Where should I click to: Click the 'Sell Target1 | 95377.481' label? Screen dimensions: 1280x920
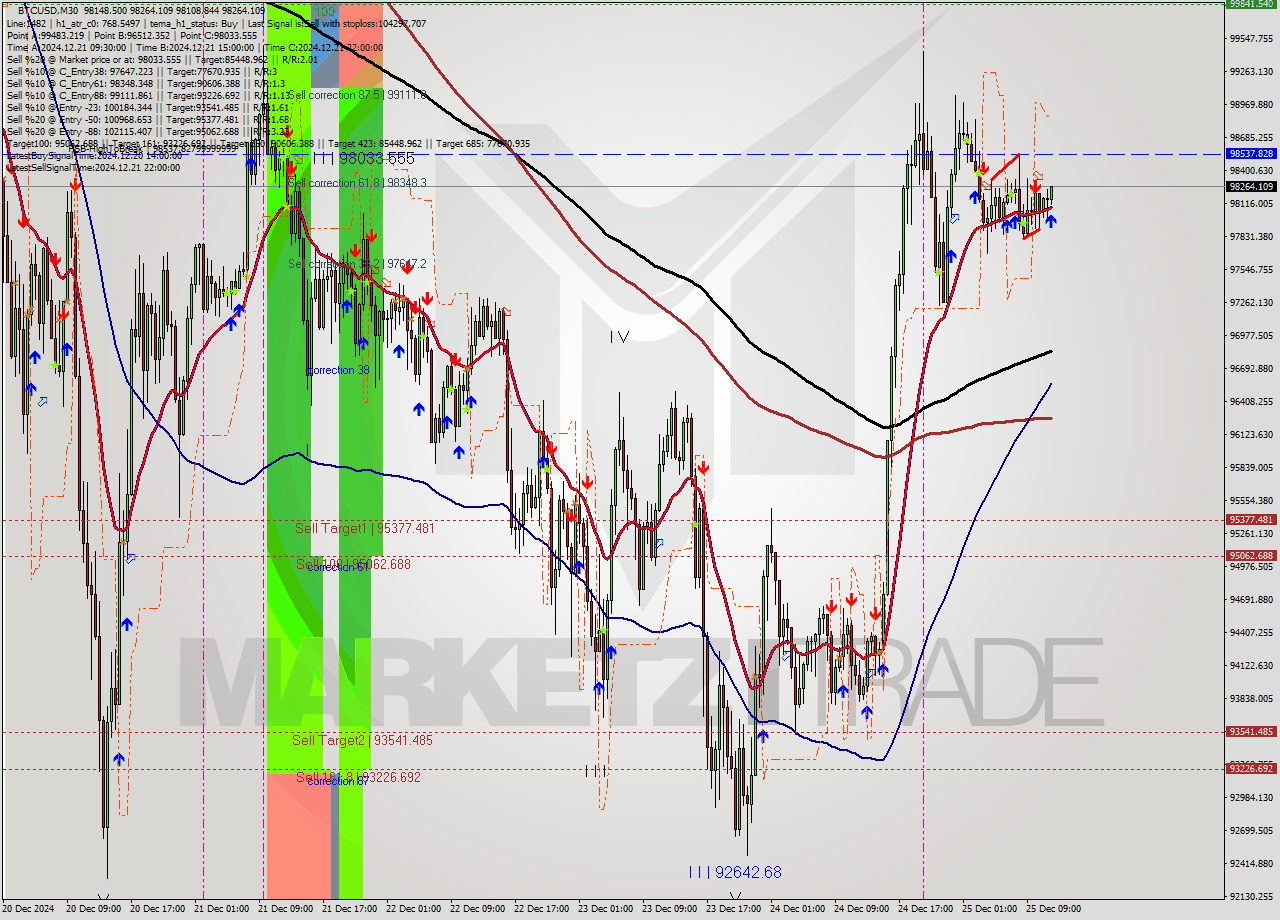point(364,528)
